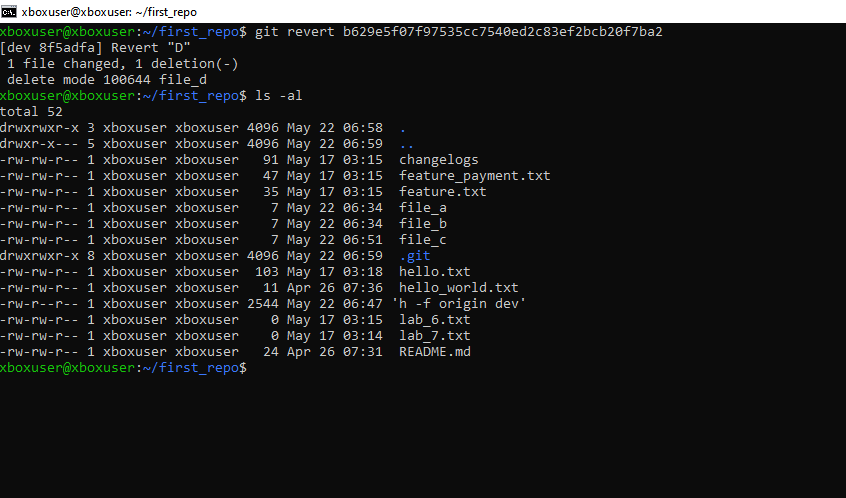Click the 'total 52' output line
Screen dimensions: 846x498
click(31, 112)
